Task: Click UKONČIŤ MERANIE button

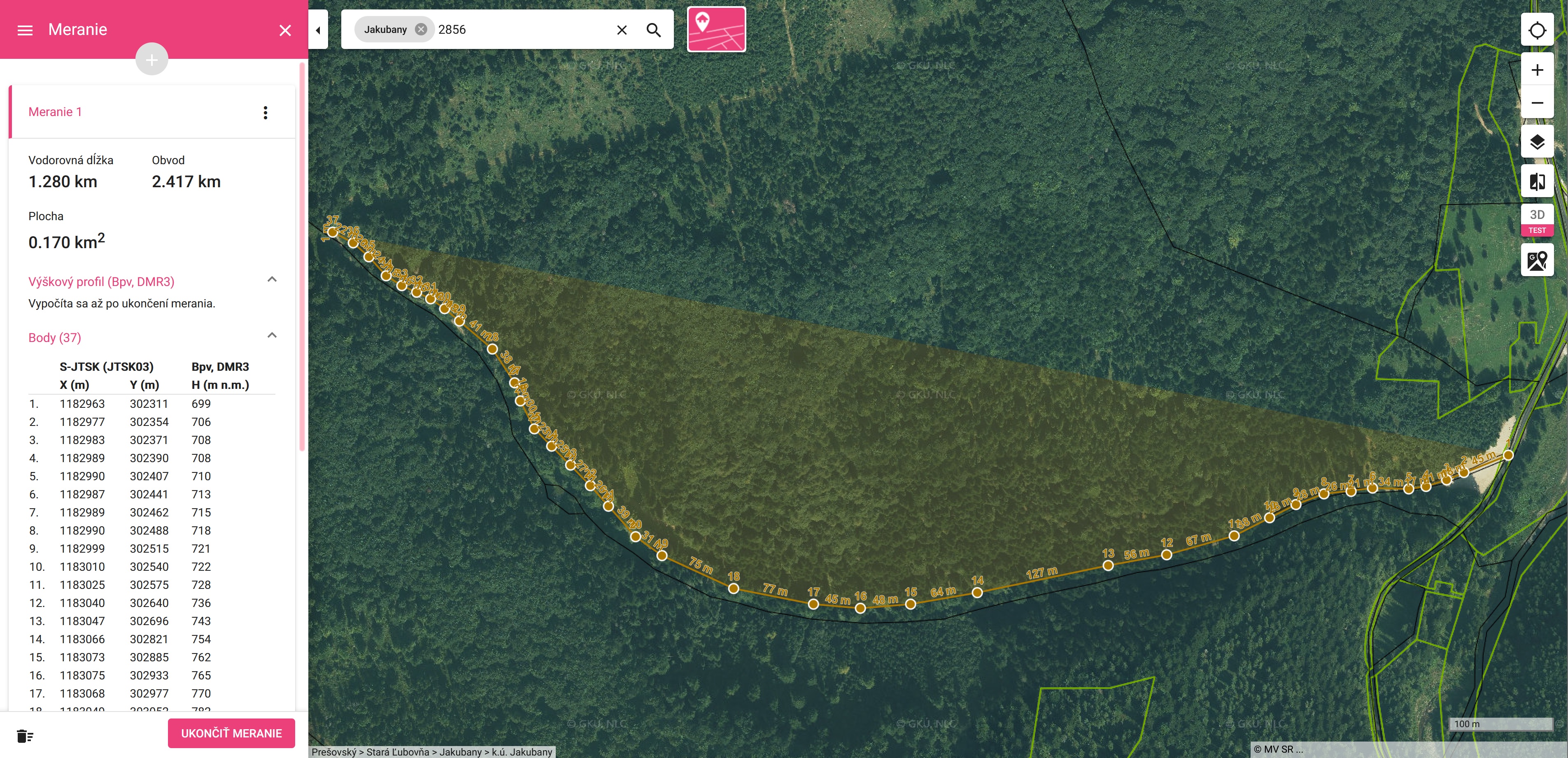Action: 231,733
